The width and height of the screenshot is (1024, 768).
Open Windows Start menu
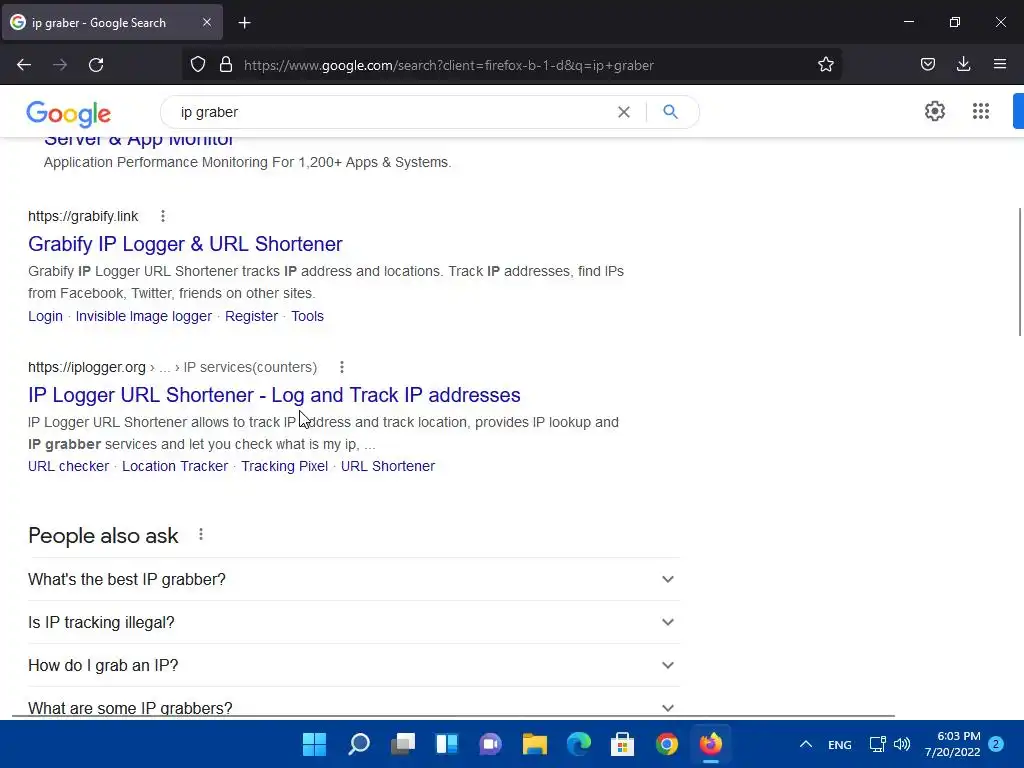coord(314,744)
